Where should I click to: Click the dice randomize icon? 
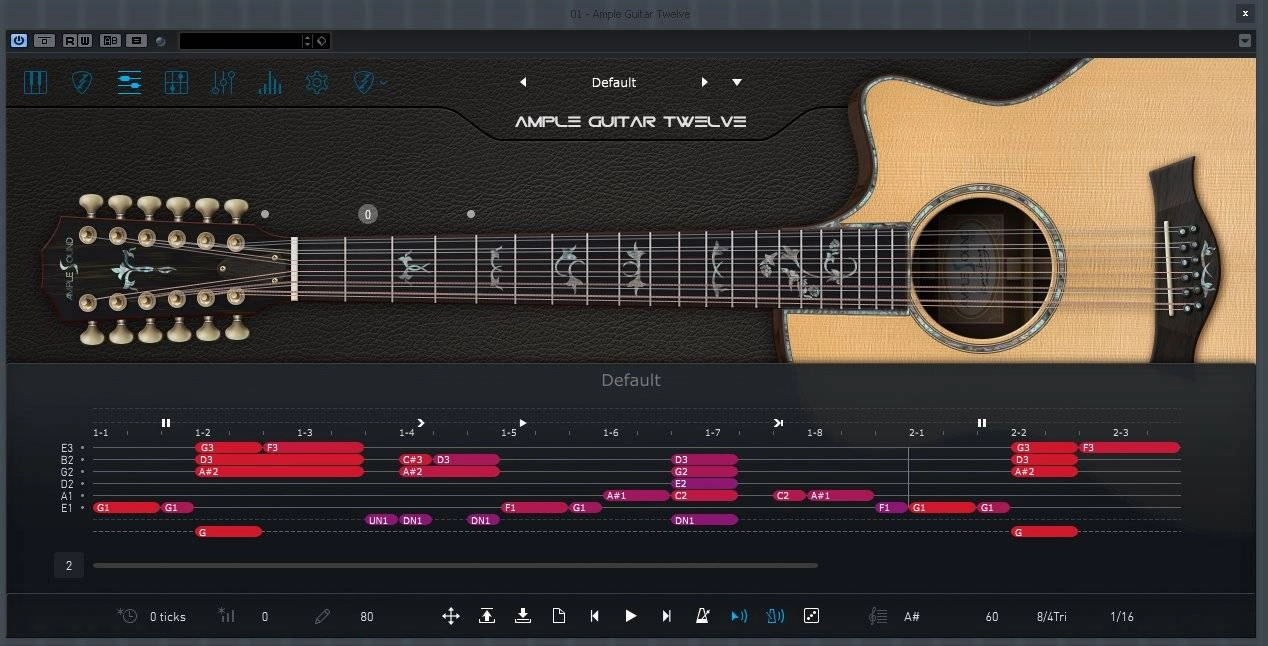coord(811,616)
